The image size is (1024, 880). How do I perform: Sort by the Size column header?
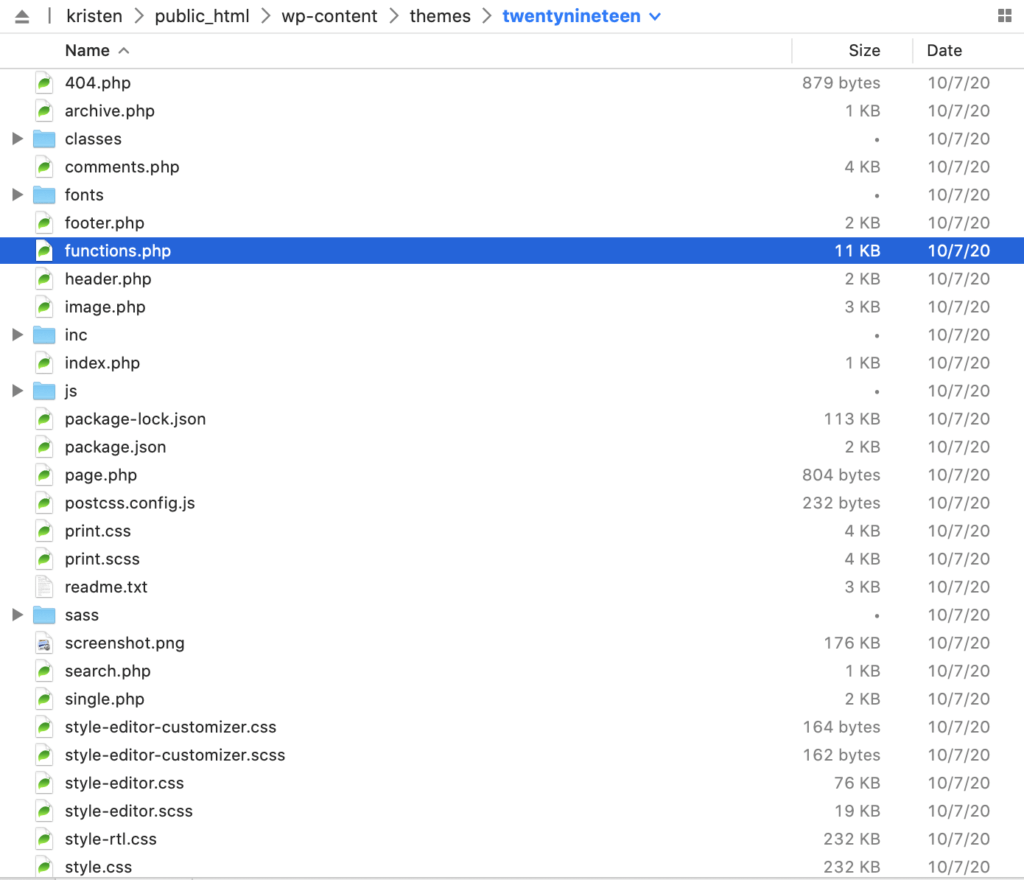tap(864, 51)
